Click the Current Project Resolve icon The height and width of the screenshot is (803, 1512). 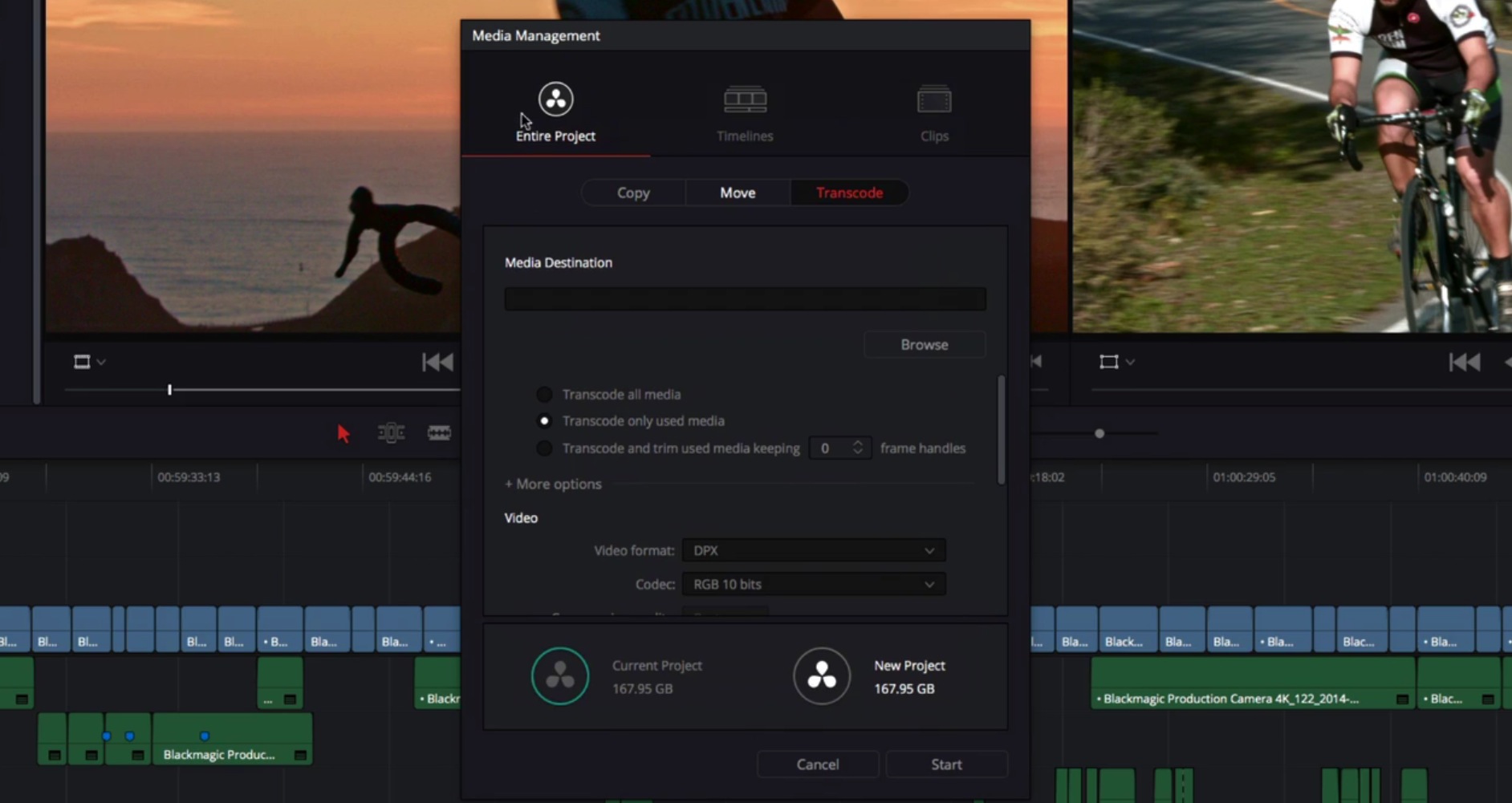click(x=559, y=676)
